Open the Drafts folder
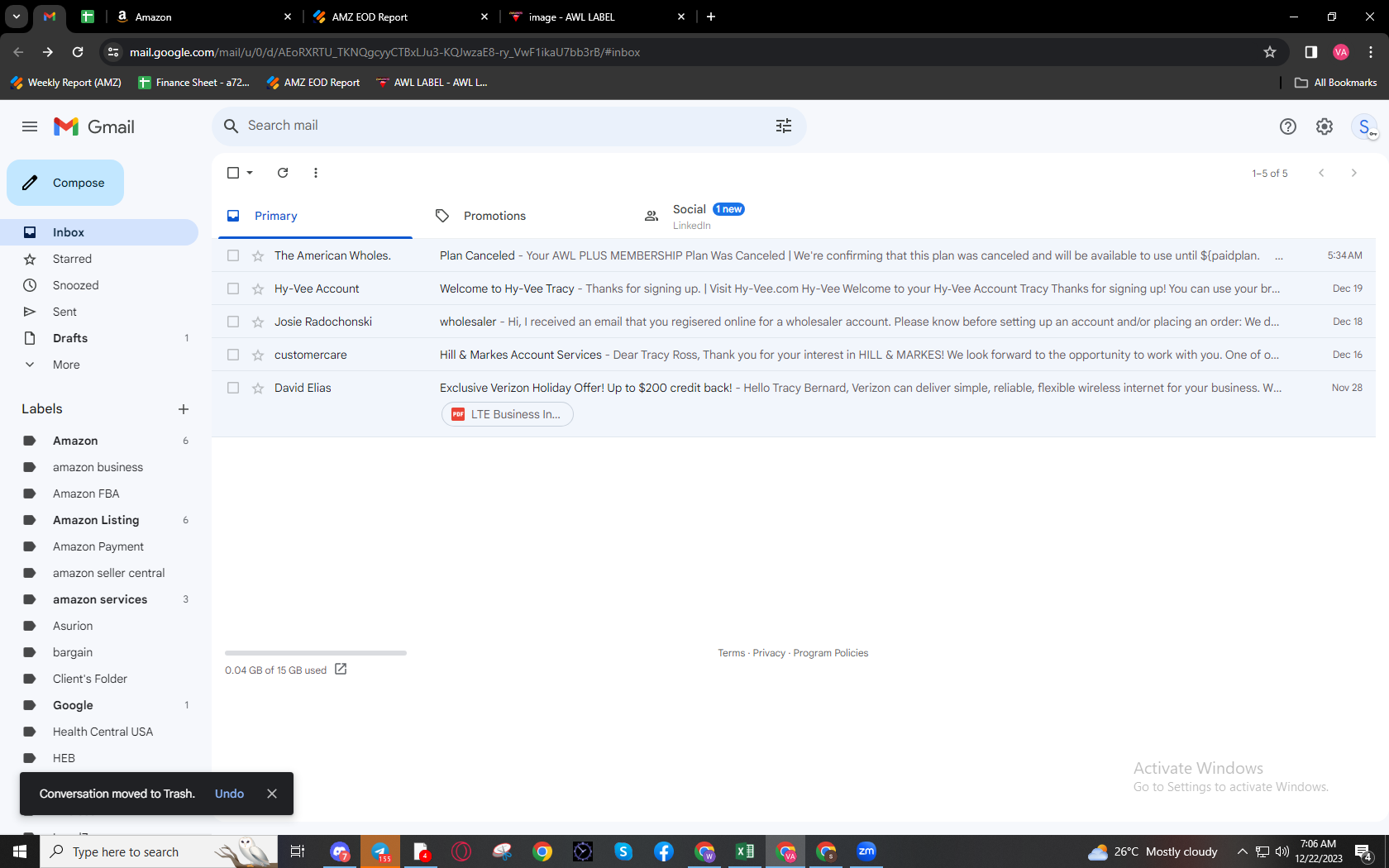The height and width of the screenshot is (868, 1389). 99,338
